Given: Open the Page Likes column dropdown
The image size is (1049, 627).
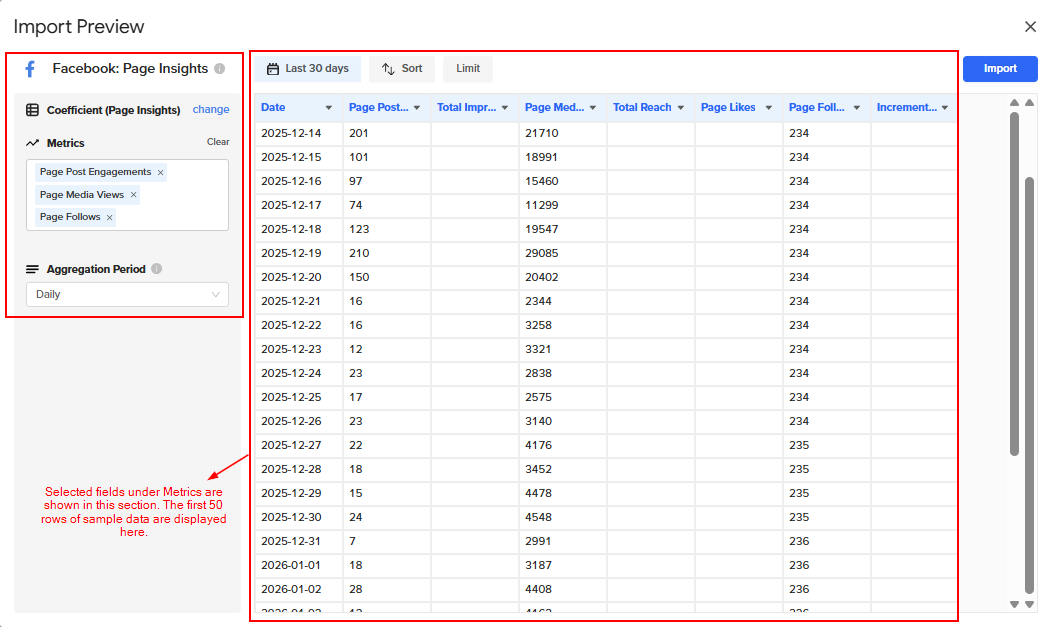Looking at the screenshot, I should [x=768, y=108].
